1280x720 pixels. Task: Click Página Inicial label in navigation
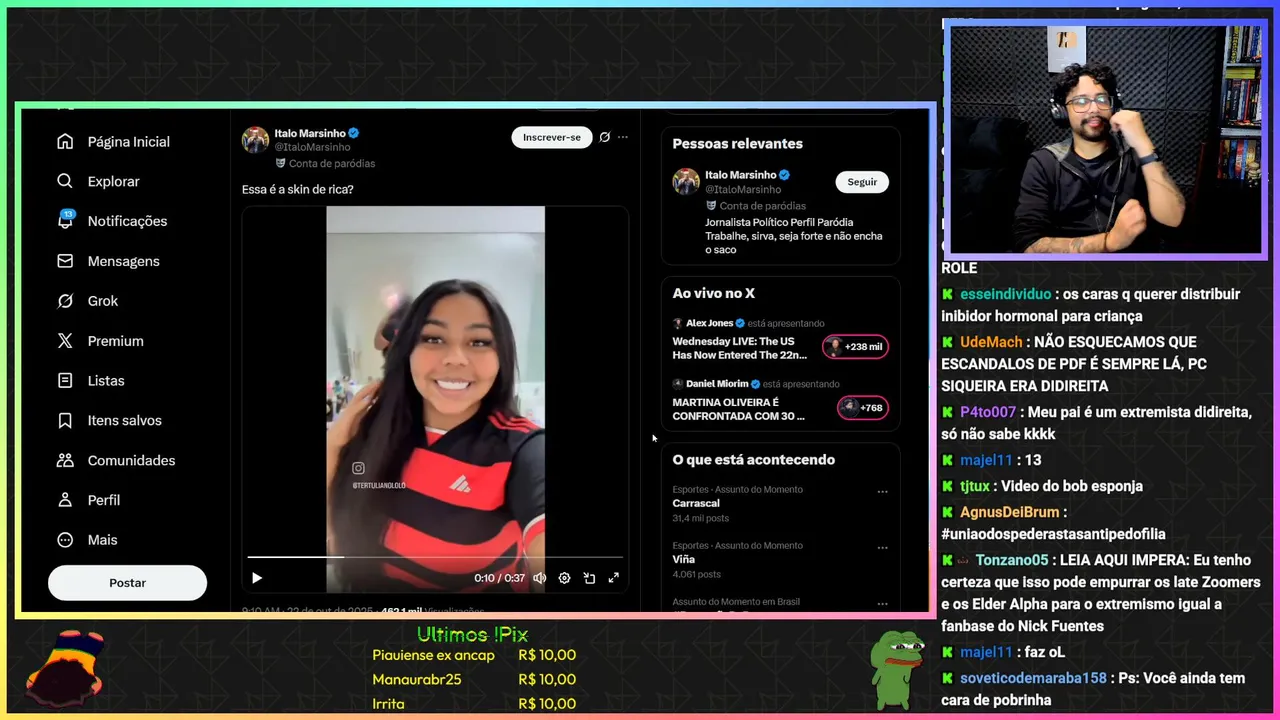click(x=129, y=142)
